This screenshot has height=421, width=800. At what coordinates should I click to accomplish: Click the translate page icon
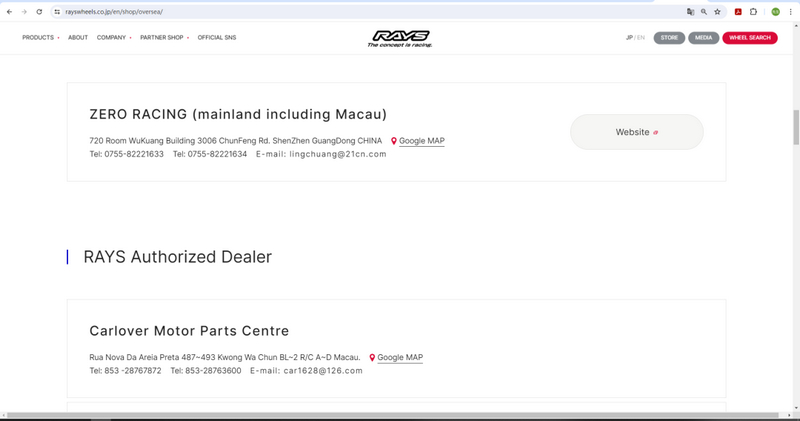click(x=690, y=12)
